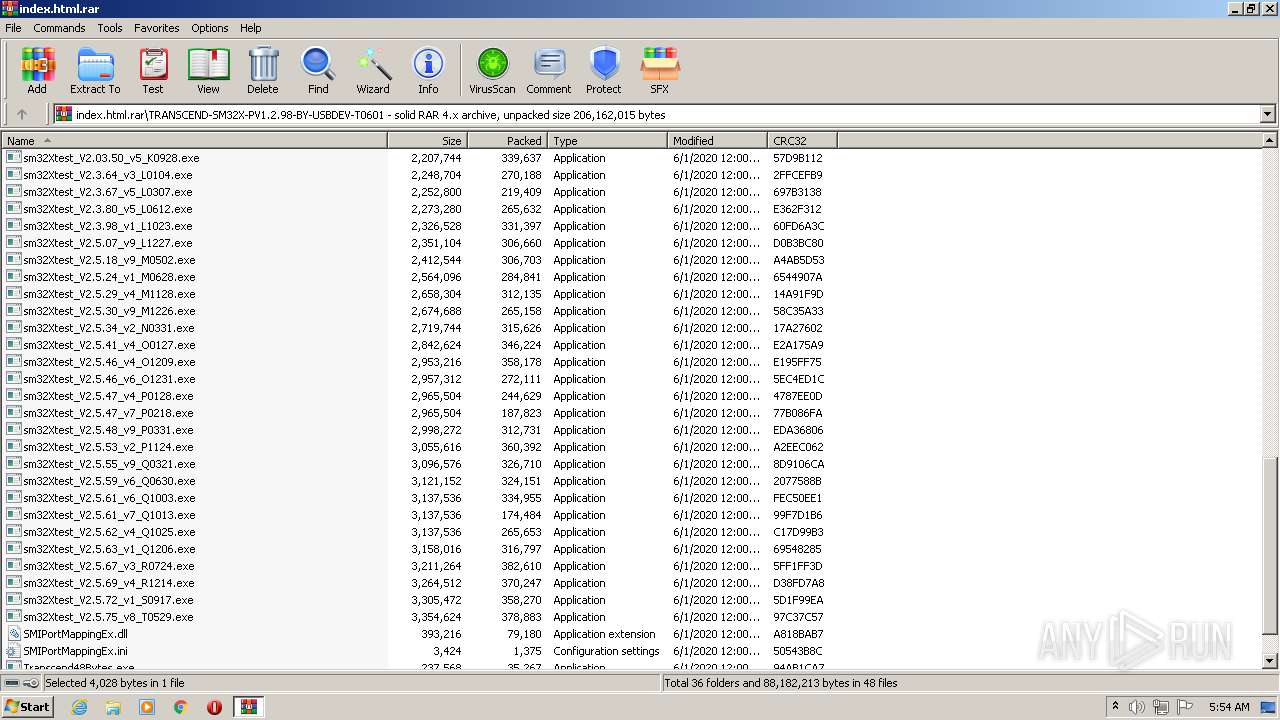Start VirusScan on archive
This screenshot has height=720, width=1280.
click(x=492, y=71)
